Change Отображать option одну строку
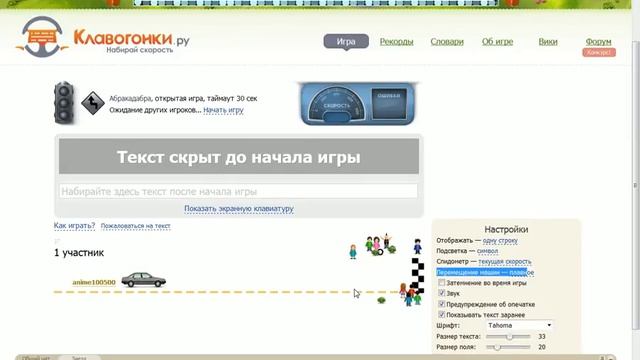The width and height of the screenshot is (640, 360). point(500,240)
